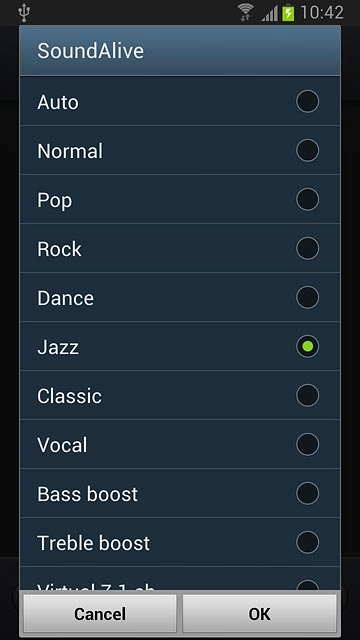Click the Cancel button
Viewport: 360px width, 640px height.
point(100,613)
